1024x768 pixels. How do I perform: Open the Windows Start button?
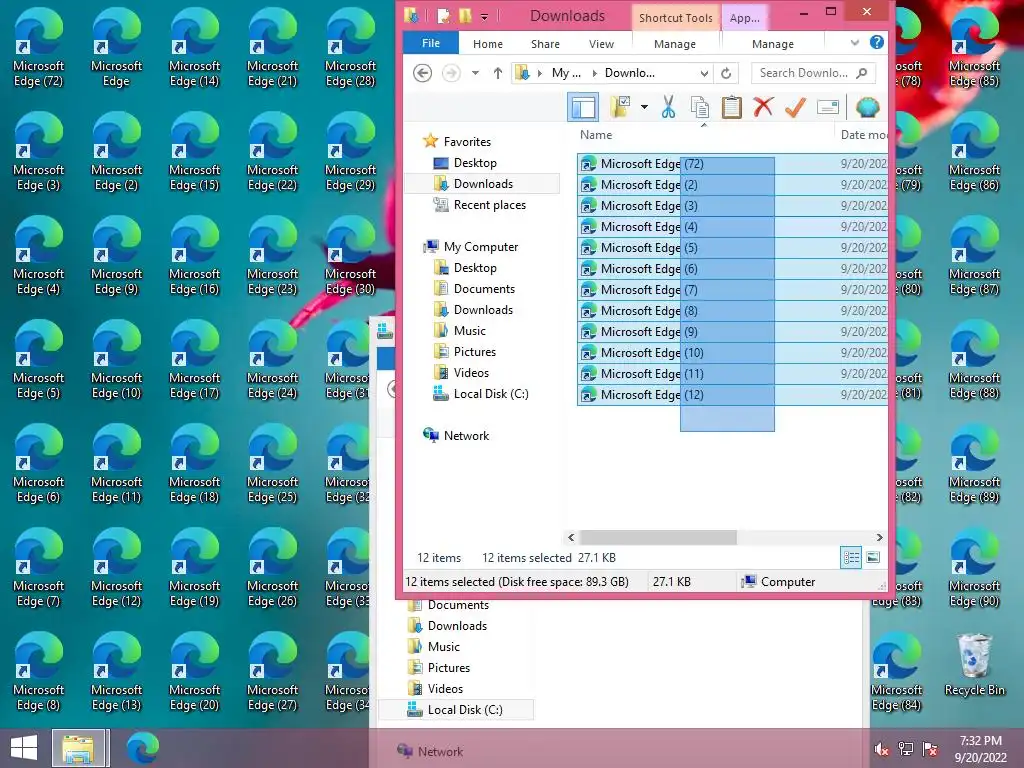pyautogui.click(x=24, y=748)
